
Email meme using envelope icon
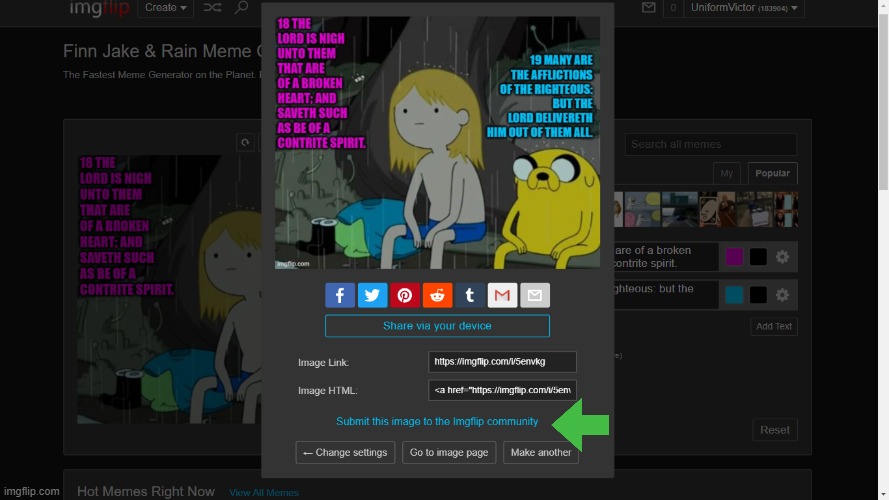tap(535, 295)
